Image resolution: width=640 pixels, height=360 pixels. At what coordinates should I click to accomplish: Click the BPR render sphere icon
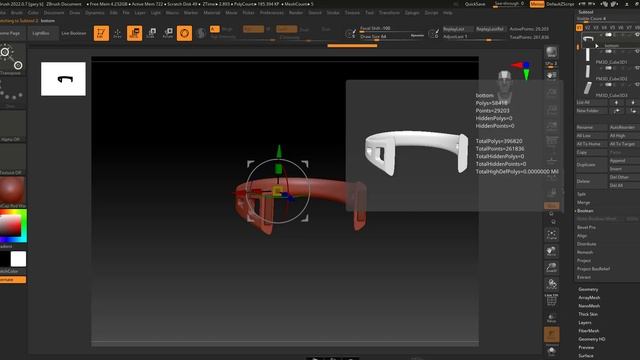551,53
